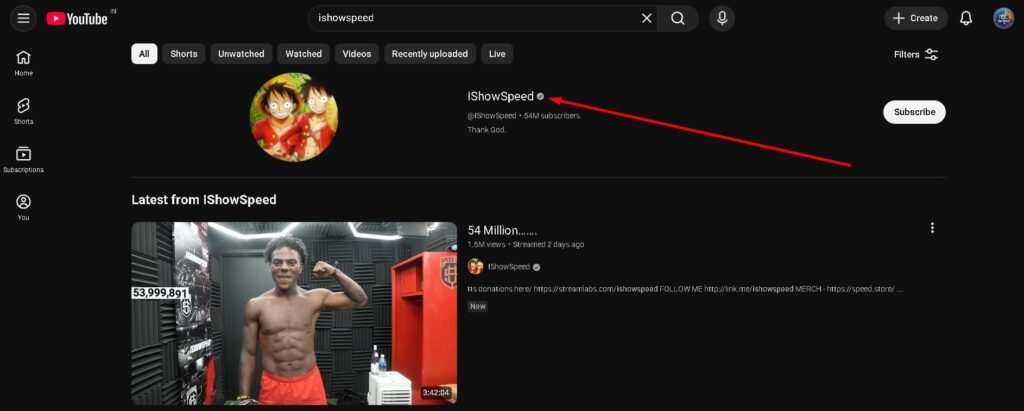Click the magnifier search button

[x=678, y=18]
